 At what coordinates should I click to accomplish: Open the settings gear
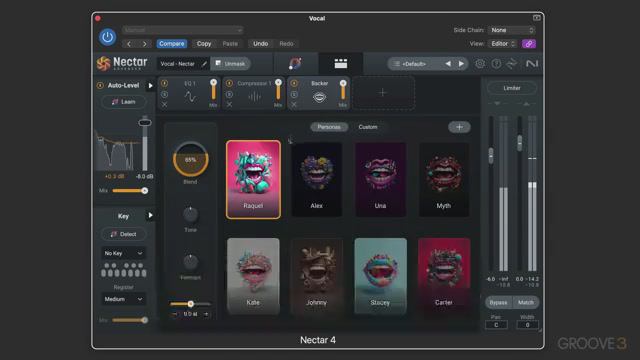(480, 64)
